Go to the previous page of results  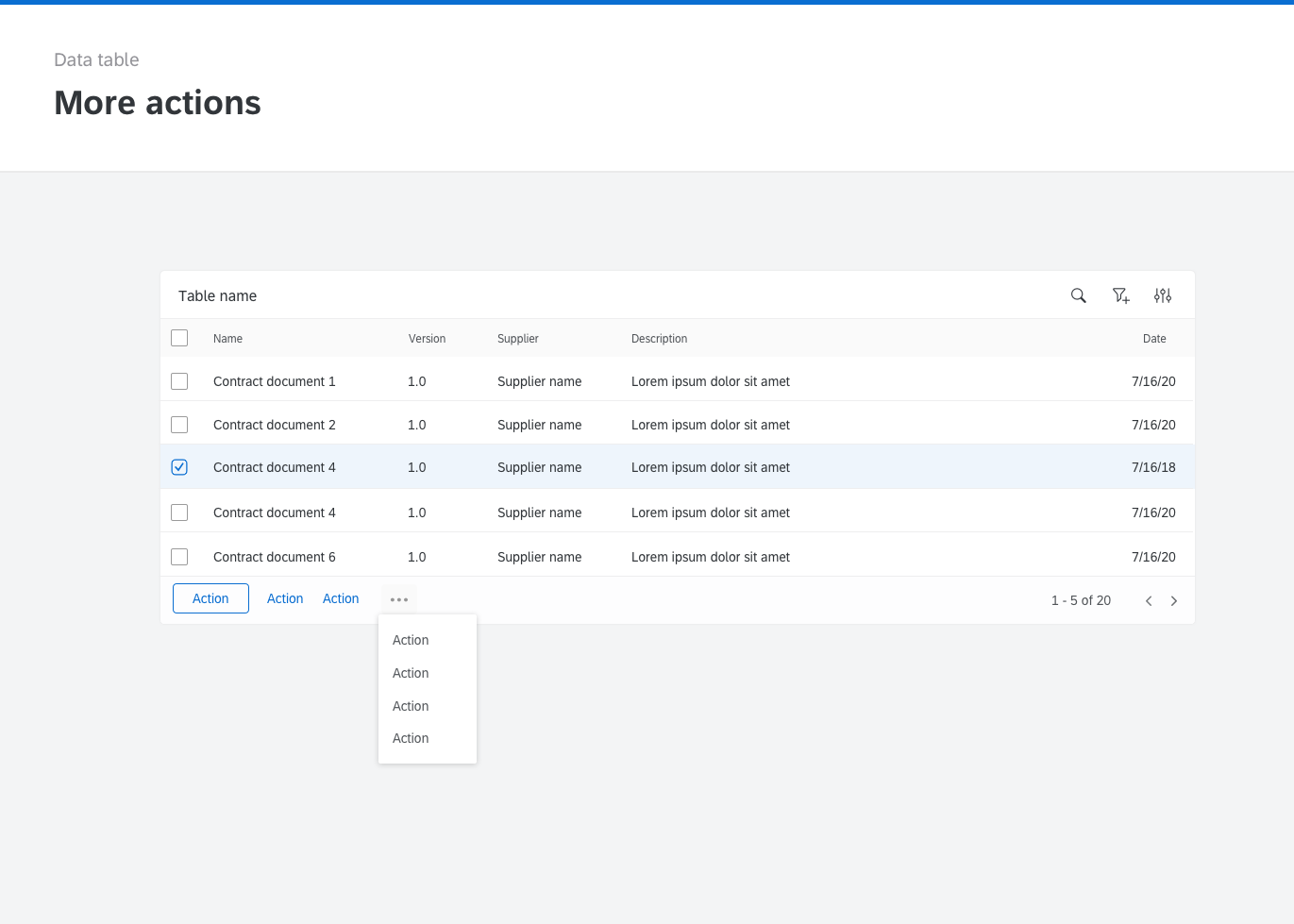[1149, 600]
